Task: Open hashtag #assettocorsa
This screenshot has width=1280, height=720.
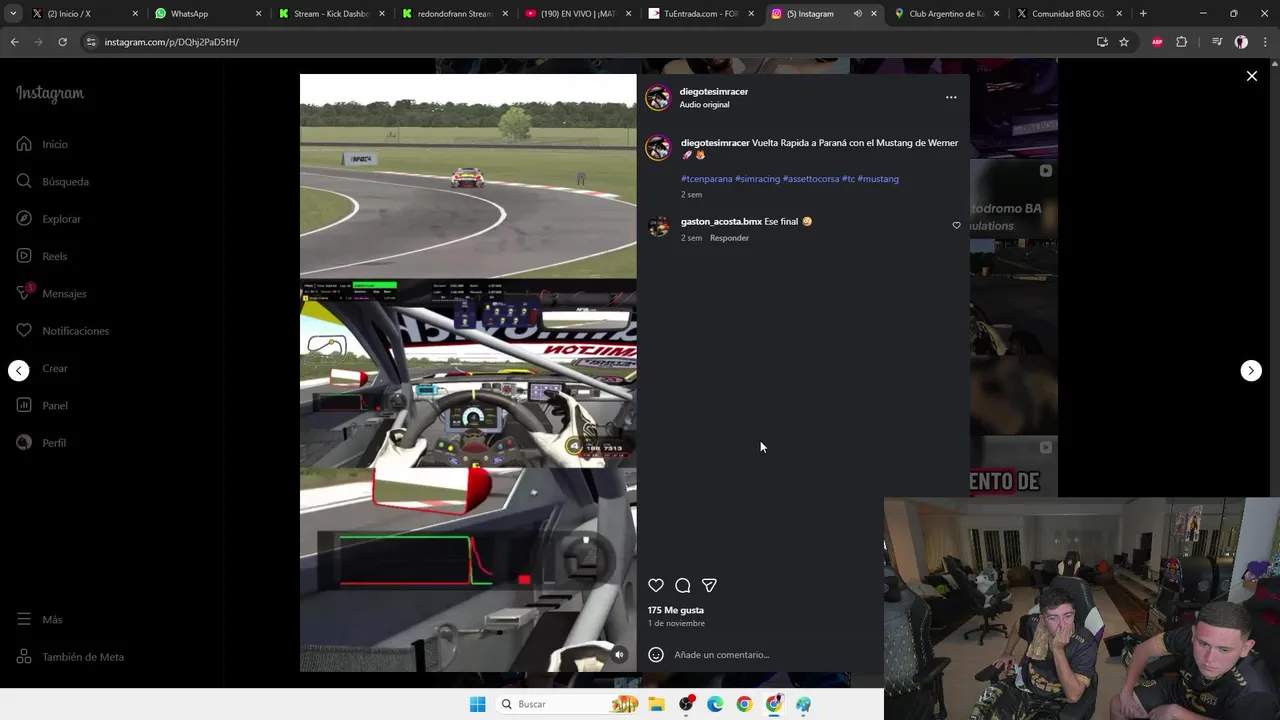Action: 811,179
